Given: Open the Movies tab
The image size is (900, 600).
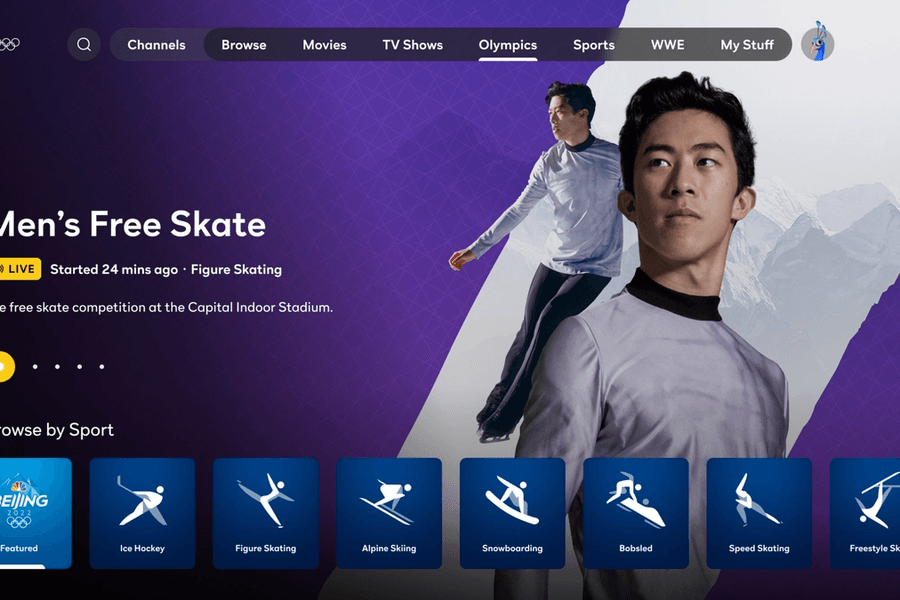Looking at the screenshot, I should click(325, 45).
